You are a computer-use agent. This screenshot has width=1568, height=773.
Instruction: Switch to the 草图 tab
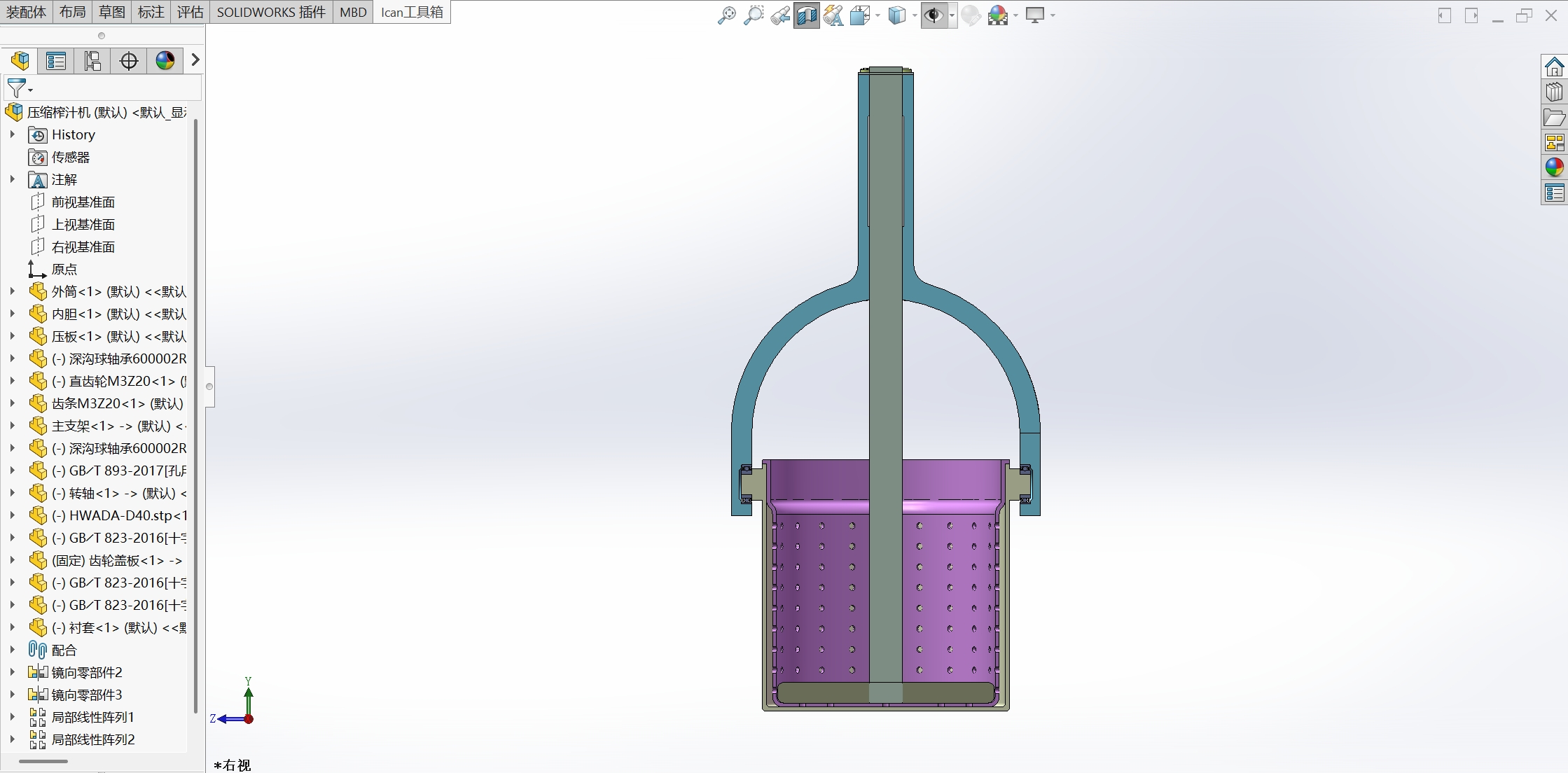112,12
